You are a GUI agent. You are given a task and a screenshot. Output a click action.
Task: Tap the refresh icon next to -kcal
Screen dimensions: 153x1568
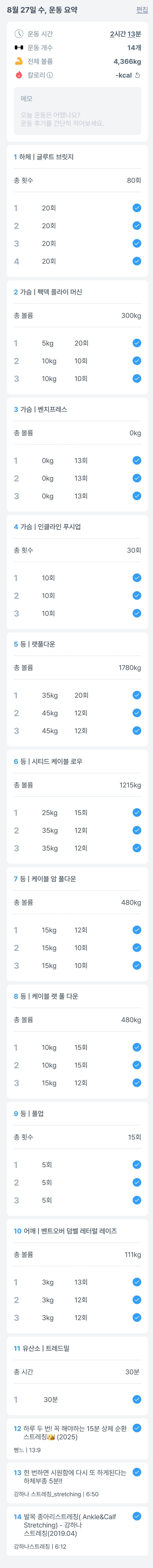point(137,76)
